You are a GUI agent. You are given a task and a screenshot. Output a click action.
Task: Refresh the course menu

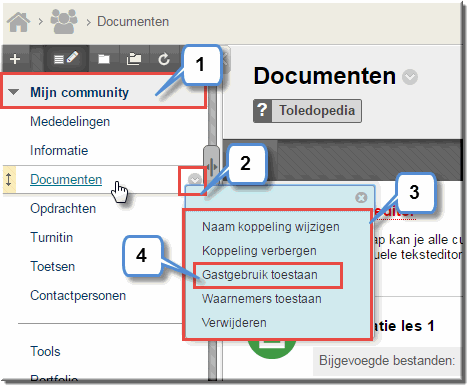164,59
